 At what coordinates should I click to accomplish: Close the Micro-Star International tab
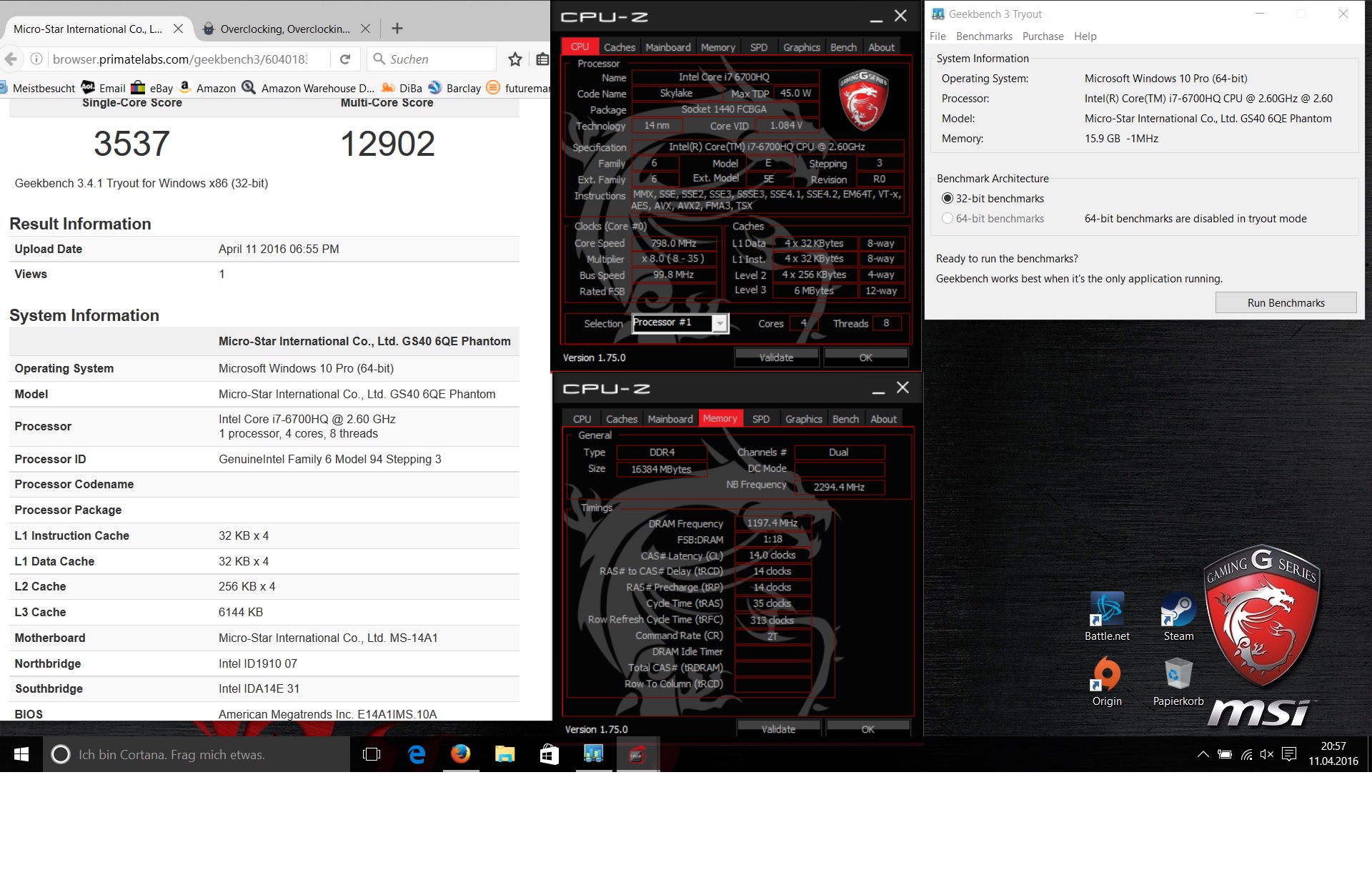pyautogui.click(x=179, y=29)
